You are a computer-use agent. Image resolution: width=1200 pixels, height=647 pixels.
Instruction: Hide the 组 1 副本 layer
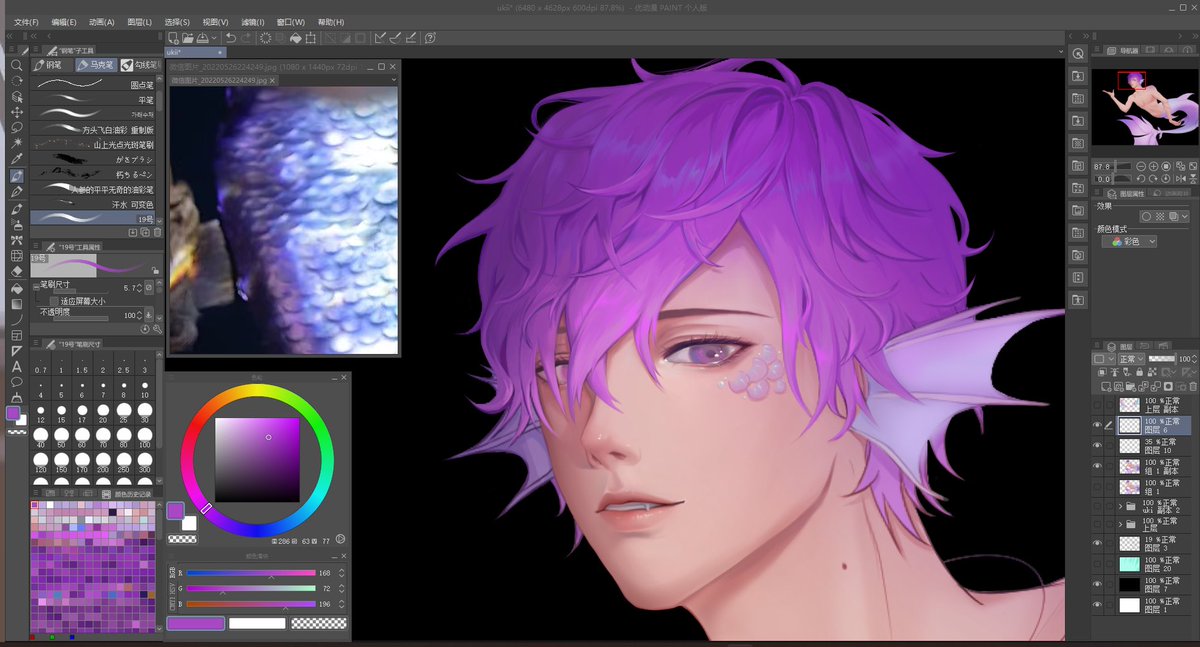1097,466
